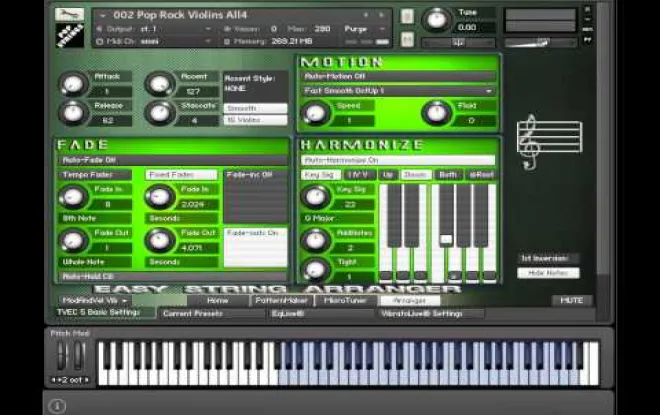The width and height of the screenshot is (660, 415).
Task: Click the previous preset arrow in header
Action: click(x=366, y=15)
